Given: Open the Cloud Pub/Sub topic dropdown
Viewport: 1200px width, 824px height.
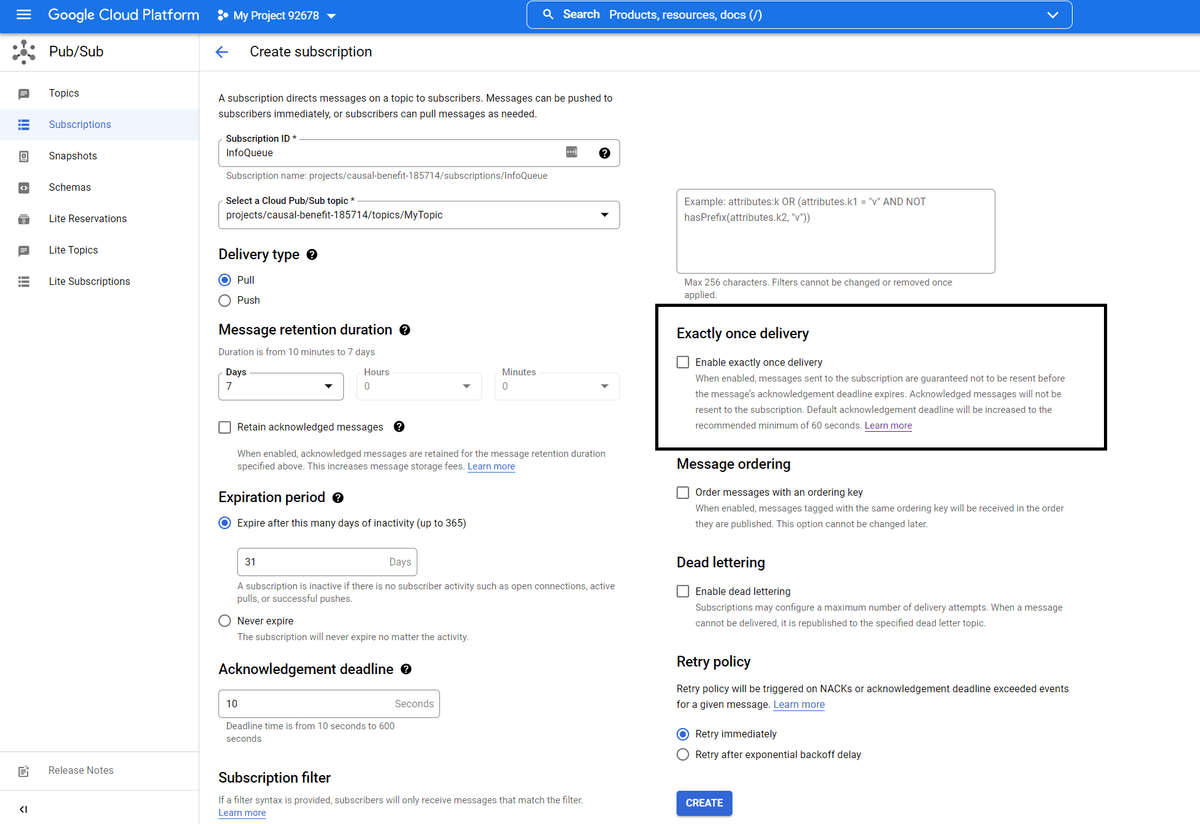Looking at the screenshot, I should pos(419,215).
